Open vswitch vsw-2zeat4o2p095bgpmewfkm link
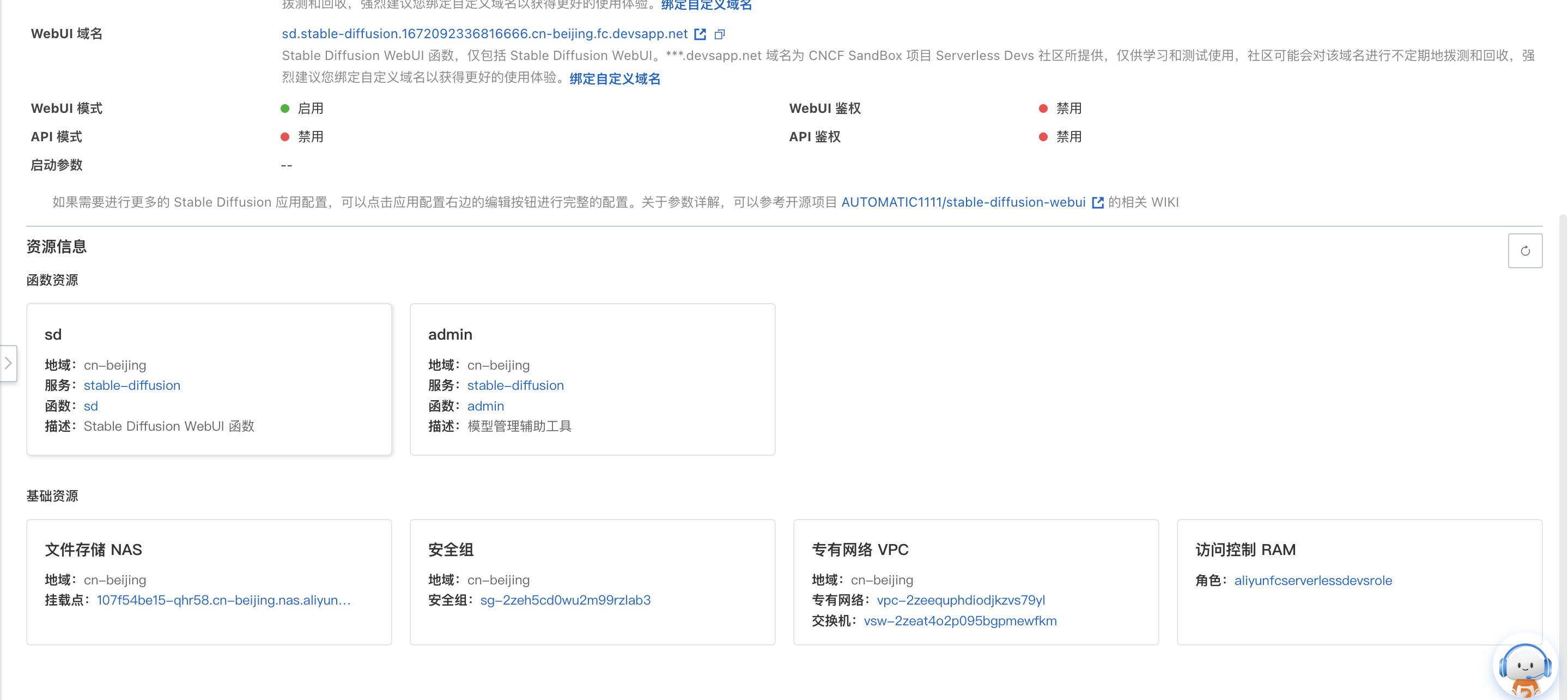Image resolution: width=1568 pixels, height=700 pixels. [960, 621]
